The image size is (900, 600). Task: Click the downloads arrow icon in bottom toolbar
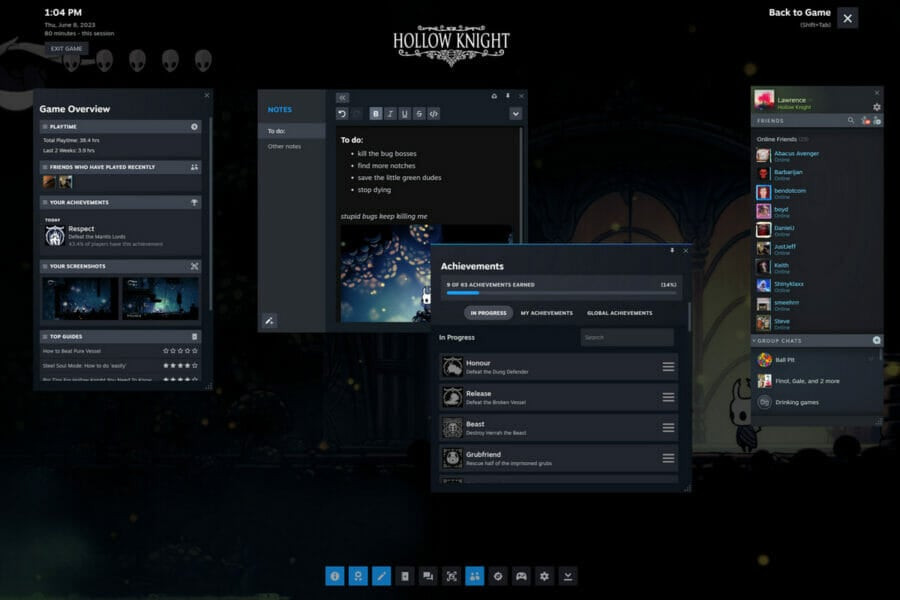coord(568,576)
